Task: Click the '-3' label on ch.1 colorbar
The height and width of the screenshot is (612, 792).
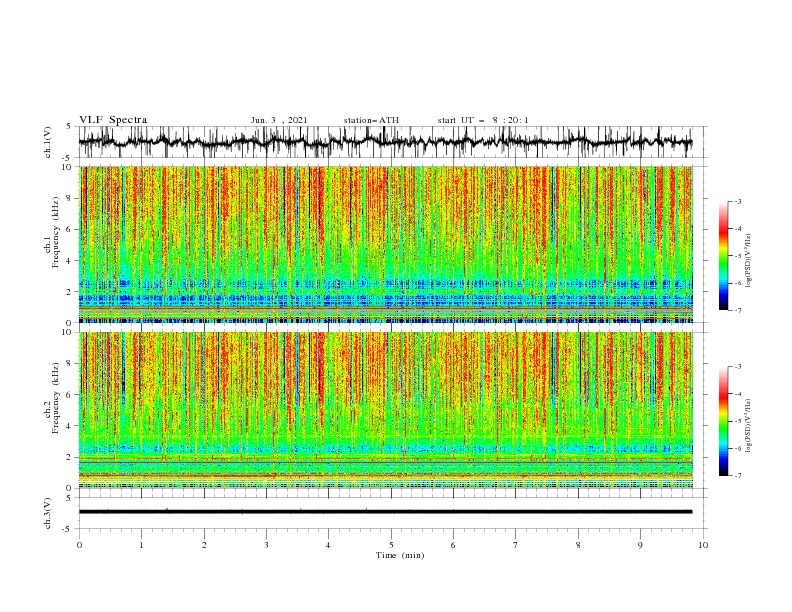Action: click(737, 201)
